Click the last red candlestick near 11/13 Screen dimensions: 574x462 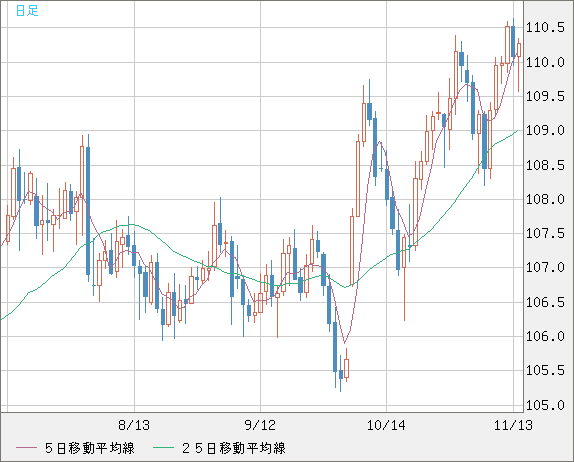(519, 50)
